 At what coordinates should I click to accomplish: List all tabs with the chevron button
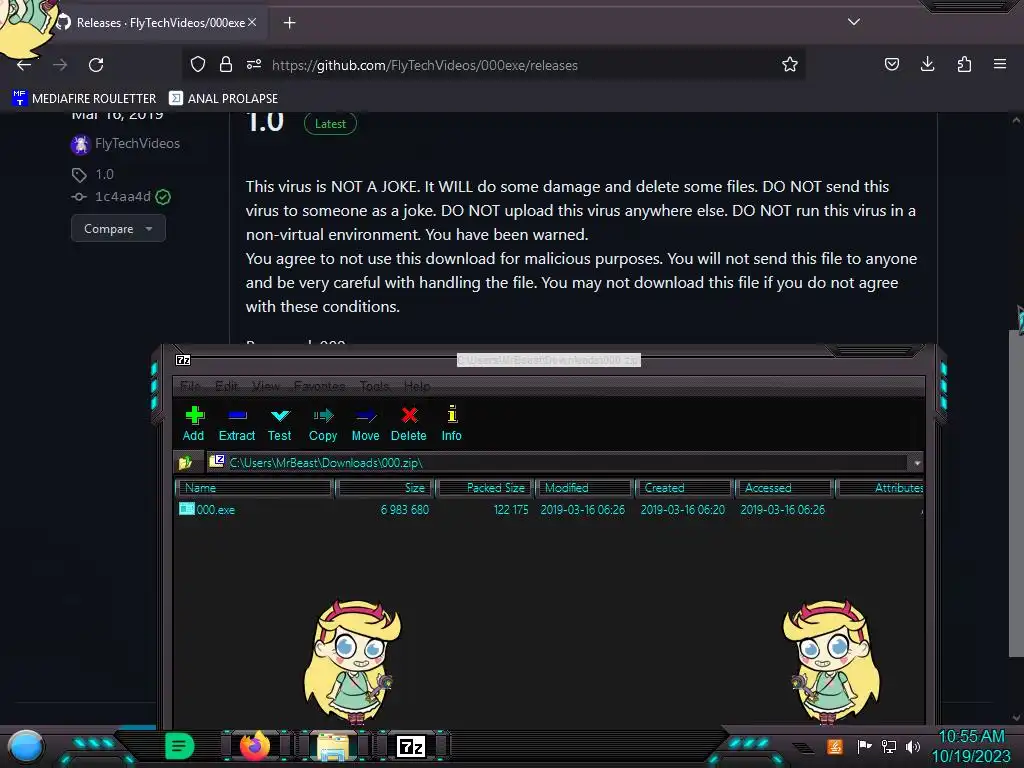coord(854,22)
